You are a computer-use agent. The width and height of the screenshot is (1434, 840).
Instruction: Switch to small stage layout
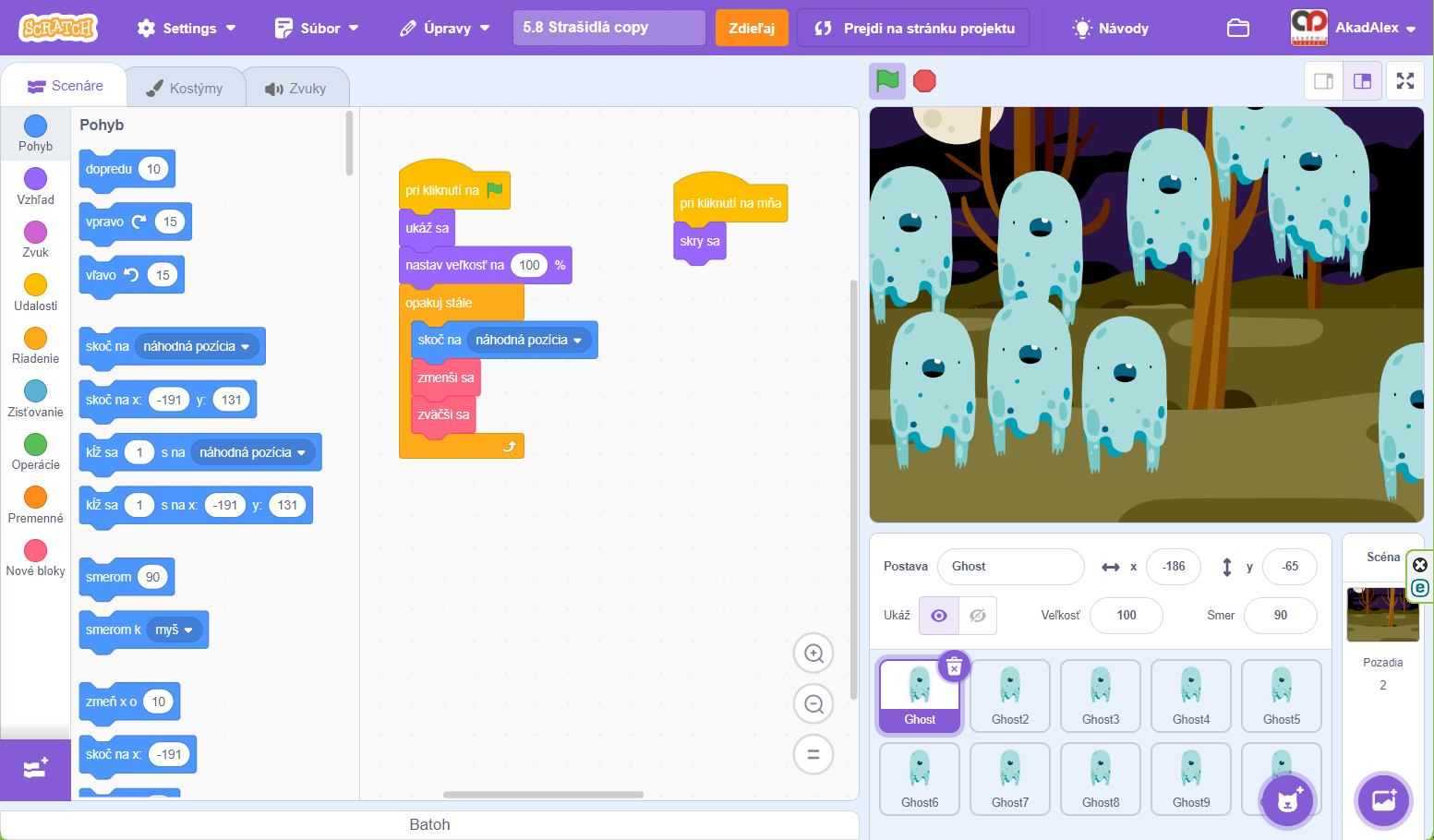pos(1323,81)
